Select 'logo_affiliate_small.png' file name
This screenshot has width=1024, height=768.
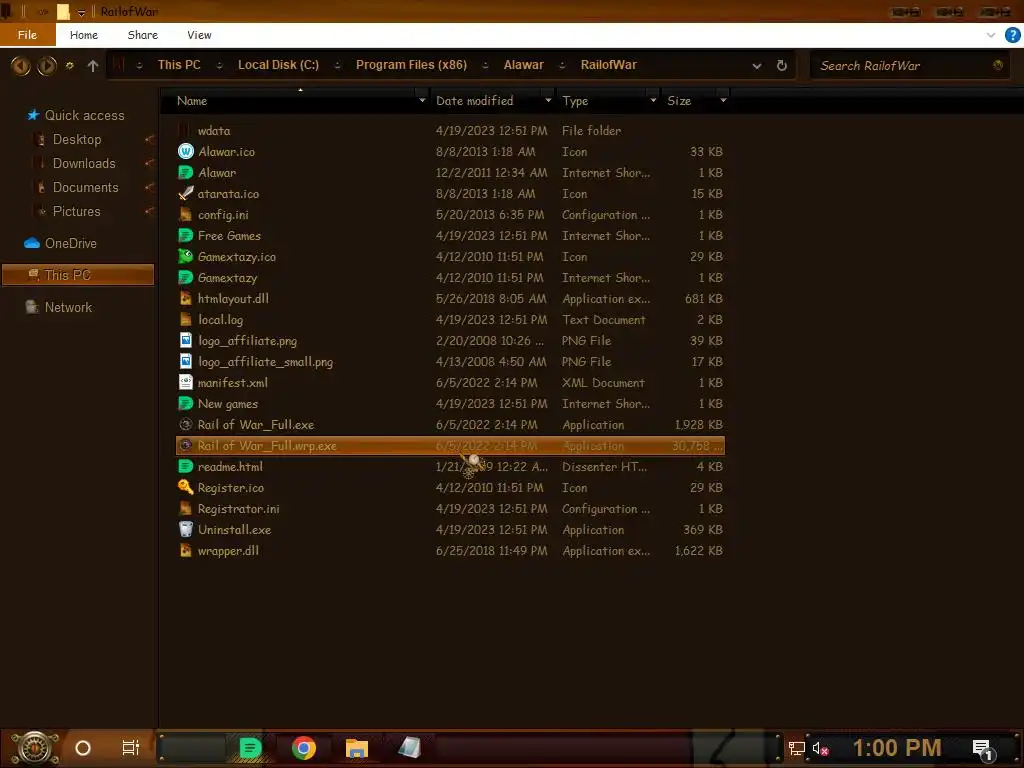pos(265,362)
